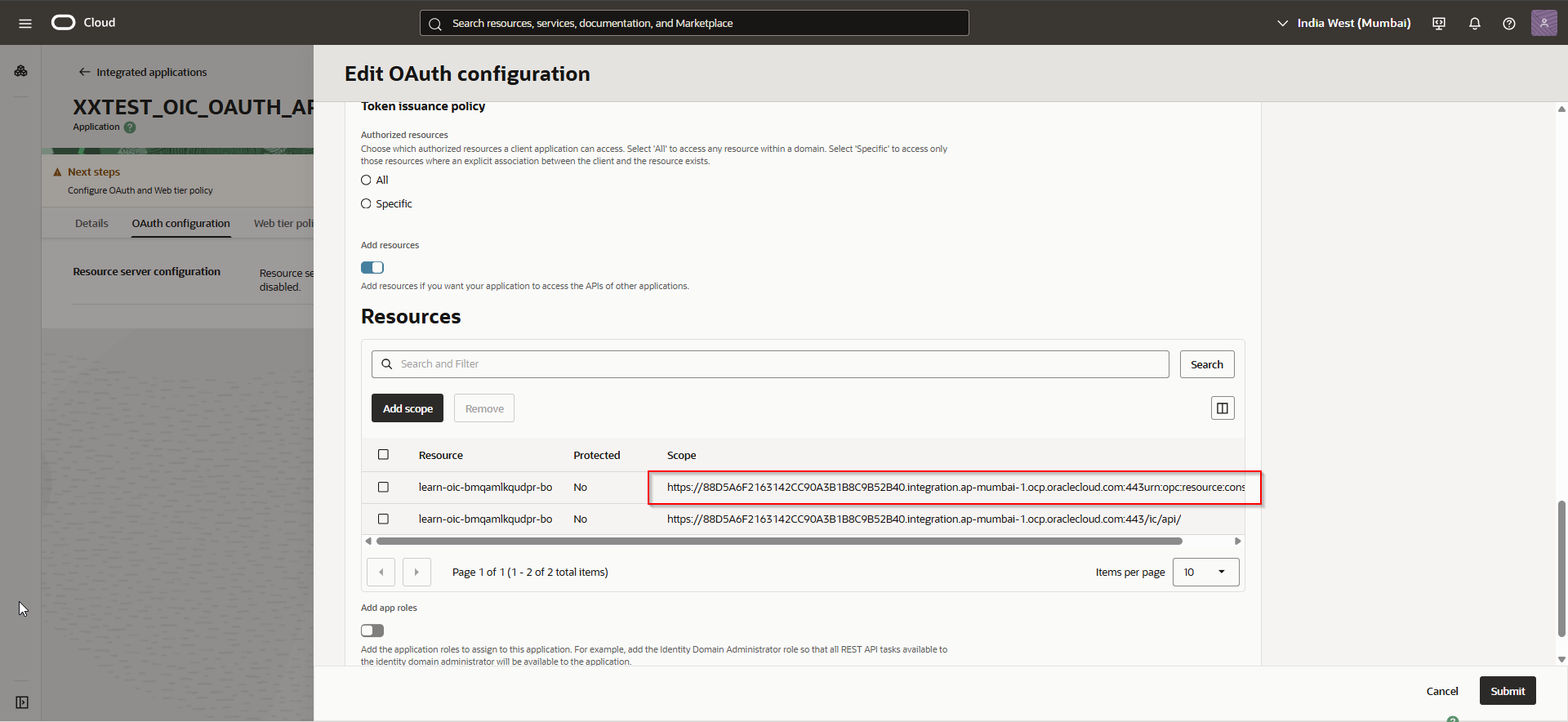Click the help icon next to Application
The height and width of the screenshot is (722, 1568).
[130, 127]
